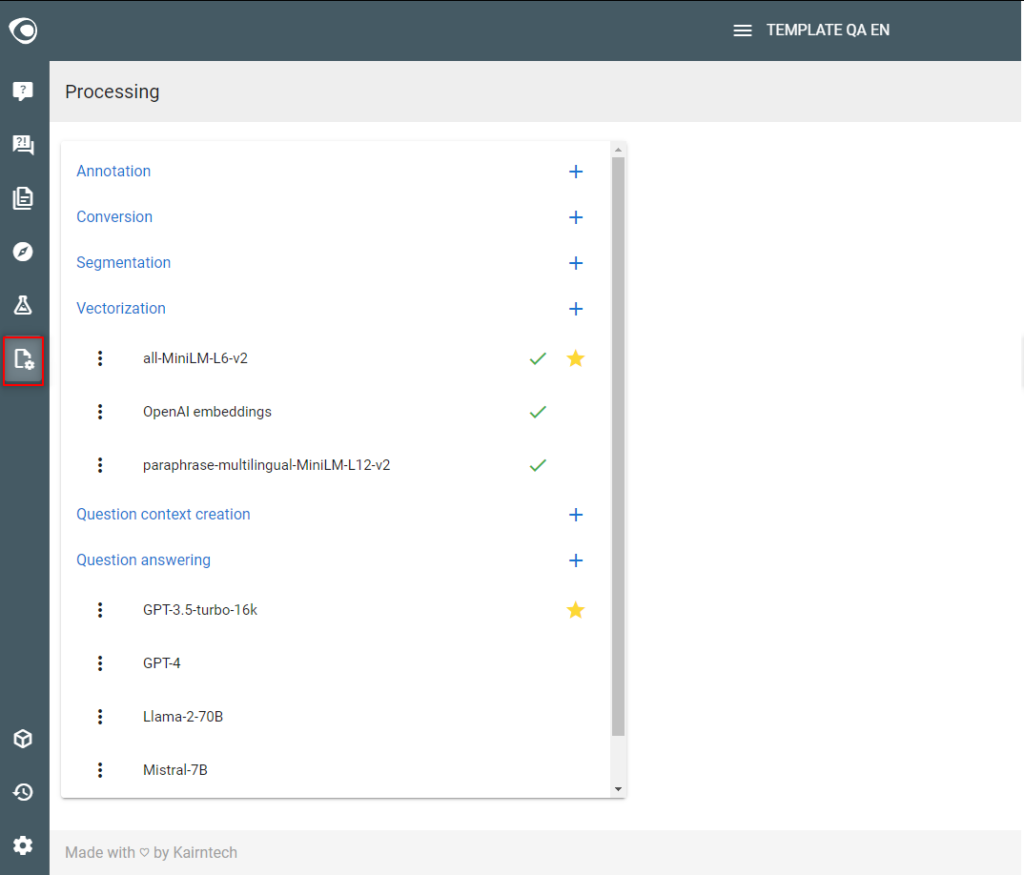Open the Segmentation section heading
The image size is (1024, 875).
(123, 262)
